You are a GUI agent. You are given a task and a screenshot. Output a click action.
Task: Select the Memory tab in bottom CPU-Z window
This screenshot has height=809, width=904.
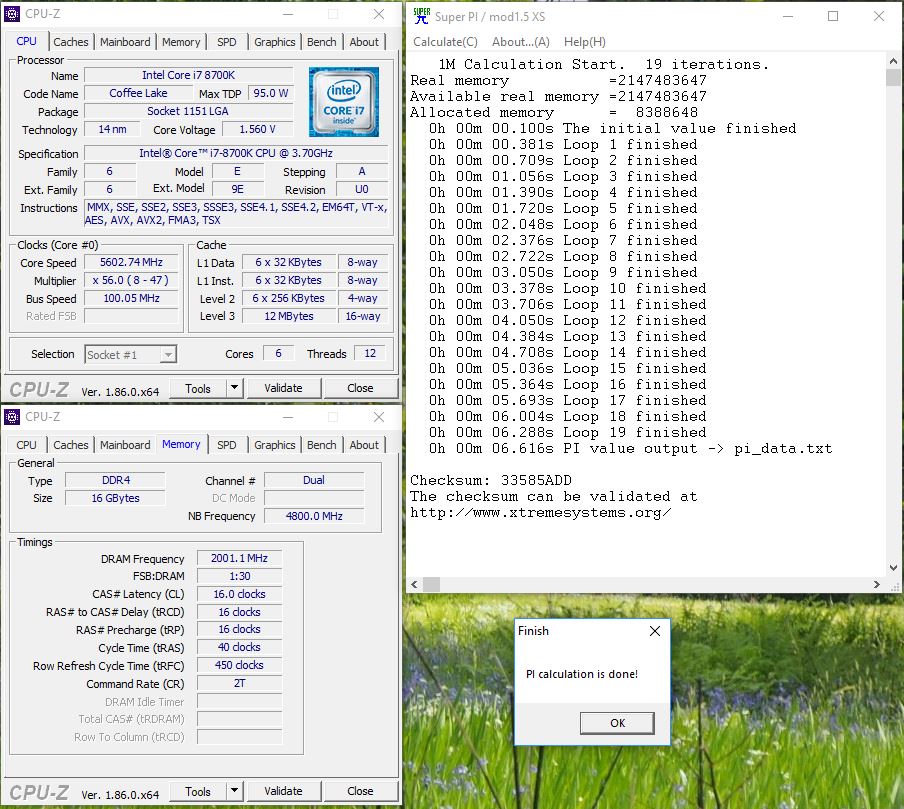tap(181, 444)
